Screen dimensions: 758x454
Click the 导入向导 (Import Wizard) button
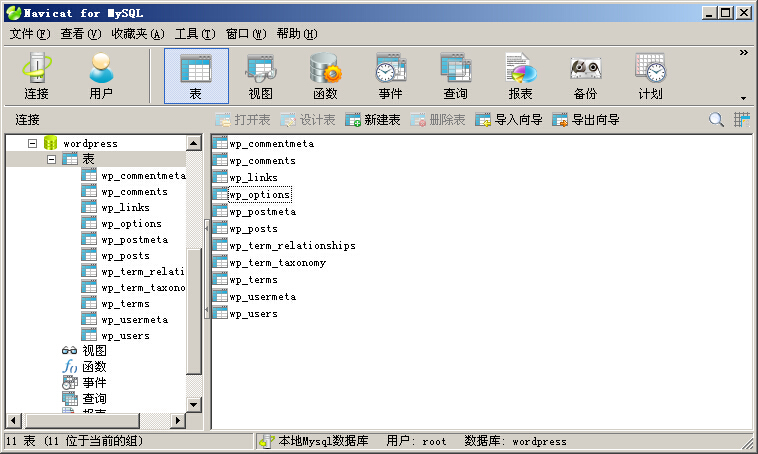[x=509, y=120]
